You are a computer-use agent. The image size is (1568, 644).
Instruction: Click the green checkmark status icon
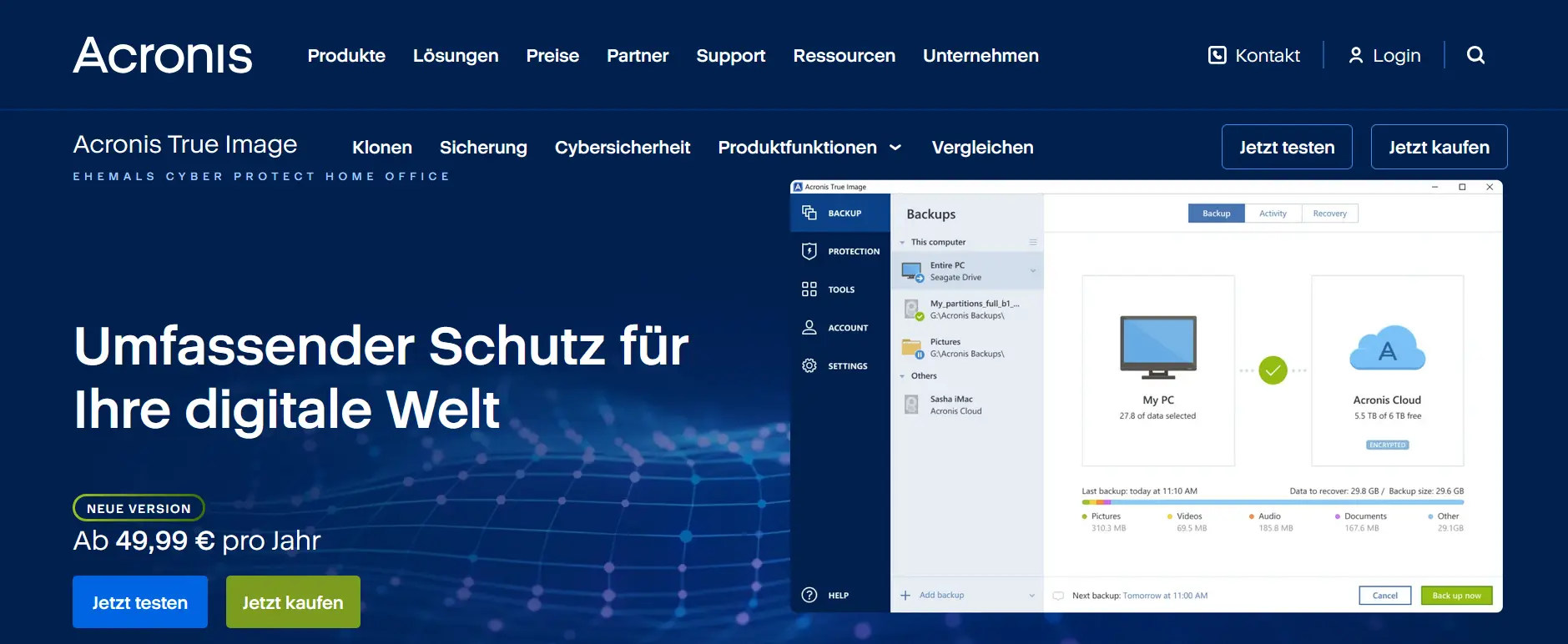(1273, 370)
